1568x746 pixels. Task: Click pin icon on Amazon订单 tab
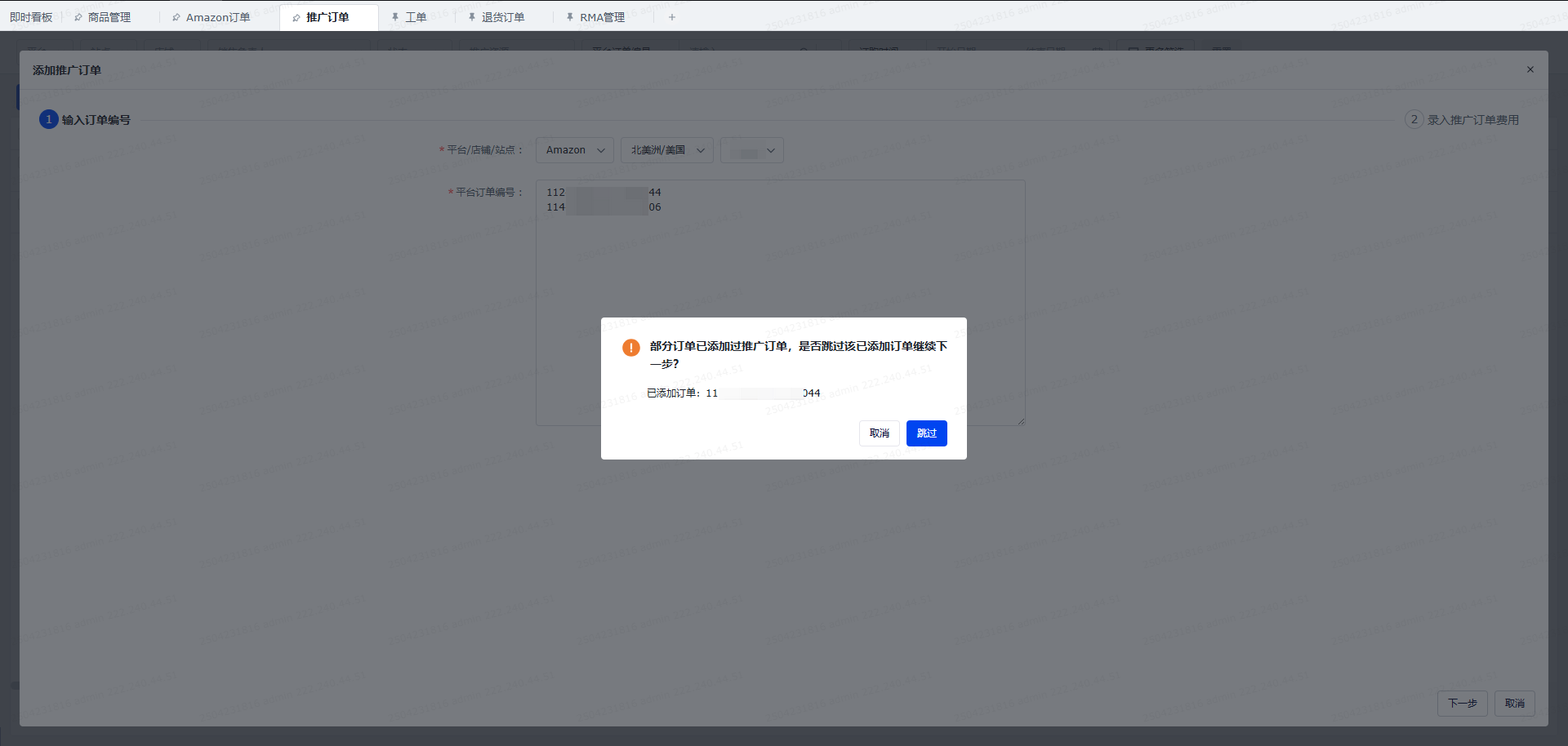tap(176, 17)
